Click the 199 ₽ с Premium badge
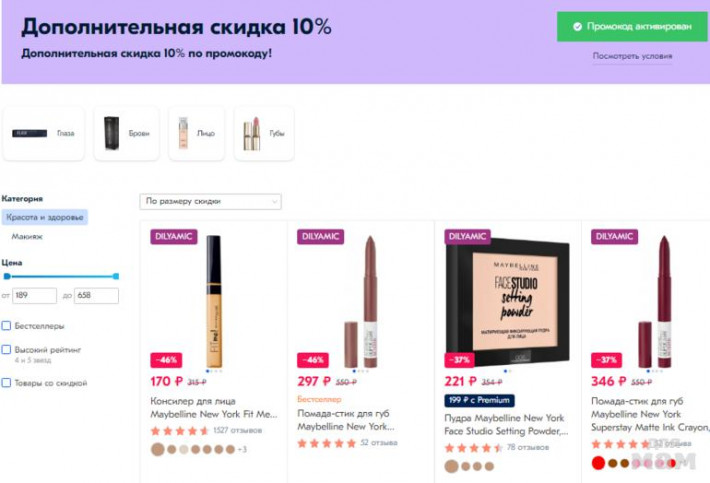The image size is (710, 483). coord(479,400)
